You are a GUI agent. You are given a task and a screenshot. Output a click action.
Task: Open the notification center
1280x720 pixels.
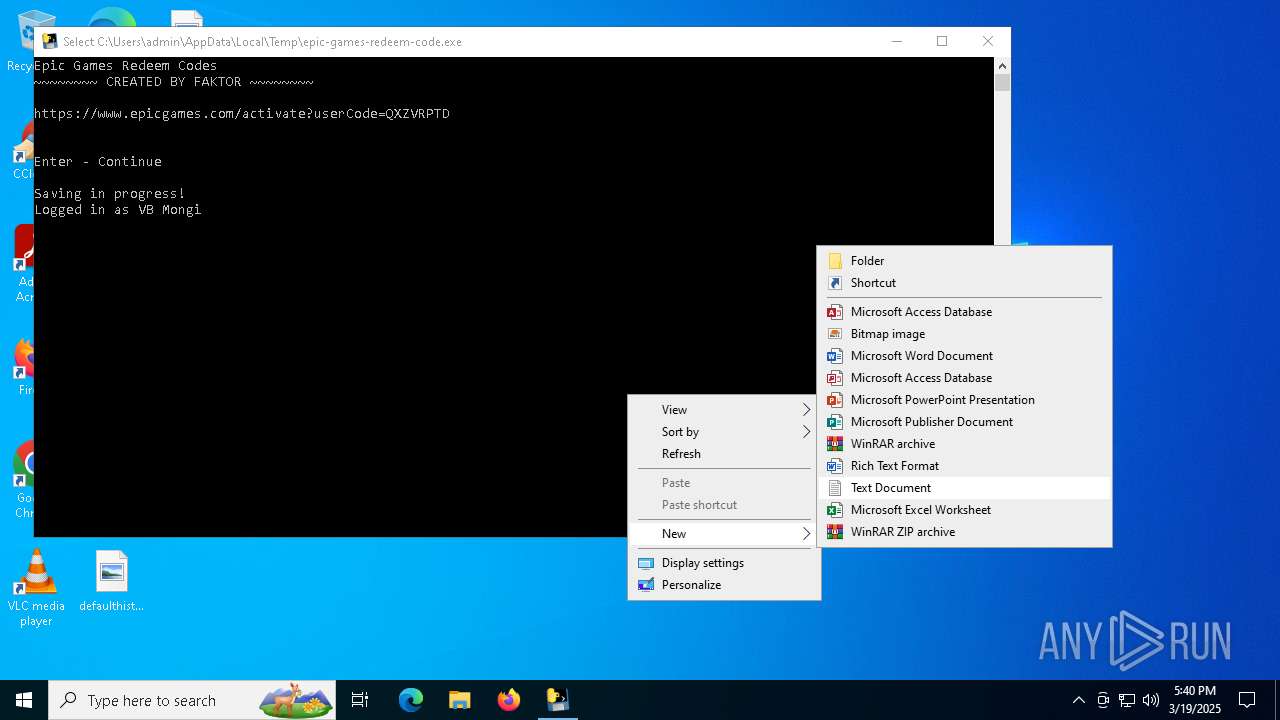[x=1247, y=700]
